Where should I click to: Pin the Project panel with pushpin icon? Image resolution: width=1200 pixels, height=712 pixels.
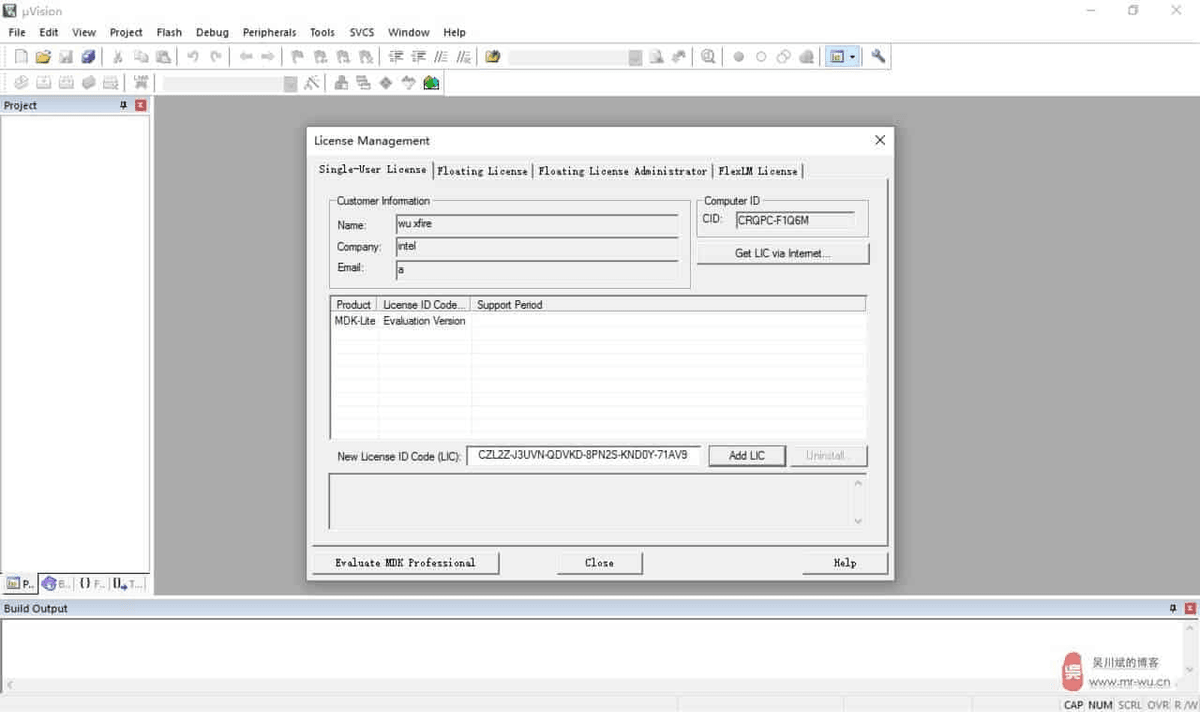124,105
